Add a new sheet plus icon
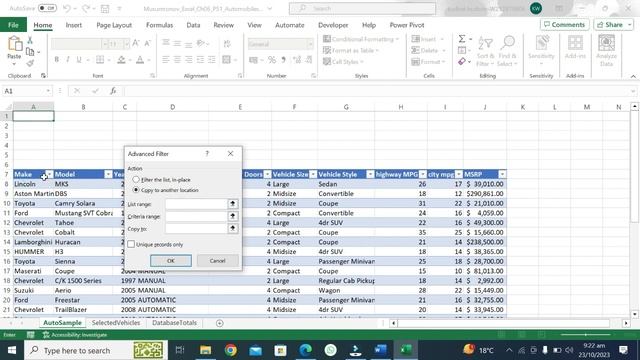 coord(220,323)
